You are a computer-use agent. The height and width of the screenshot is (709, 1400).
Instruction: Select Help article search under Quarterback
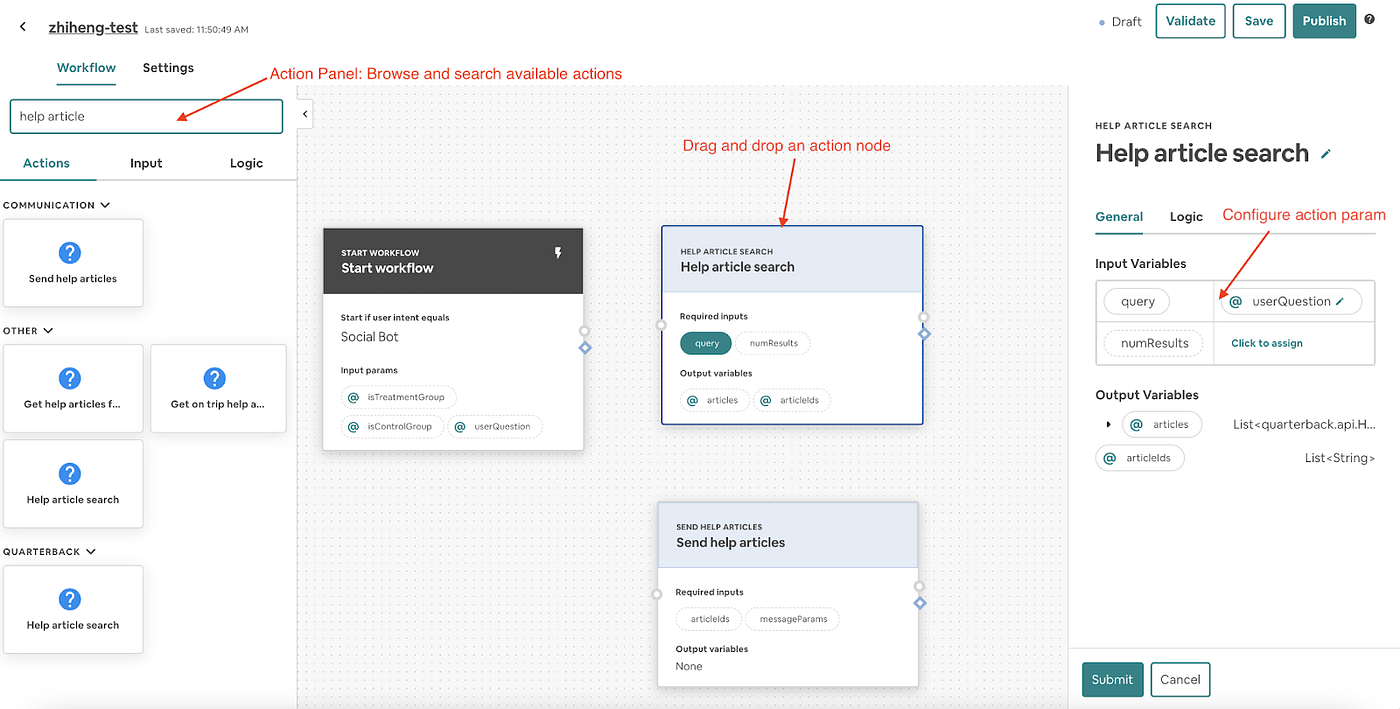(73, 610)
